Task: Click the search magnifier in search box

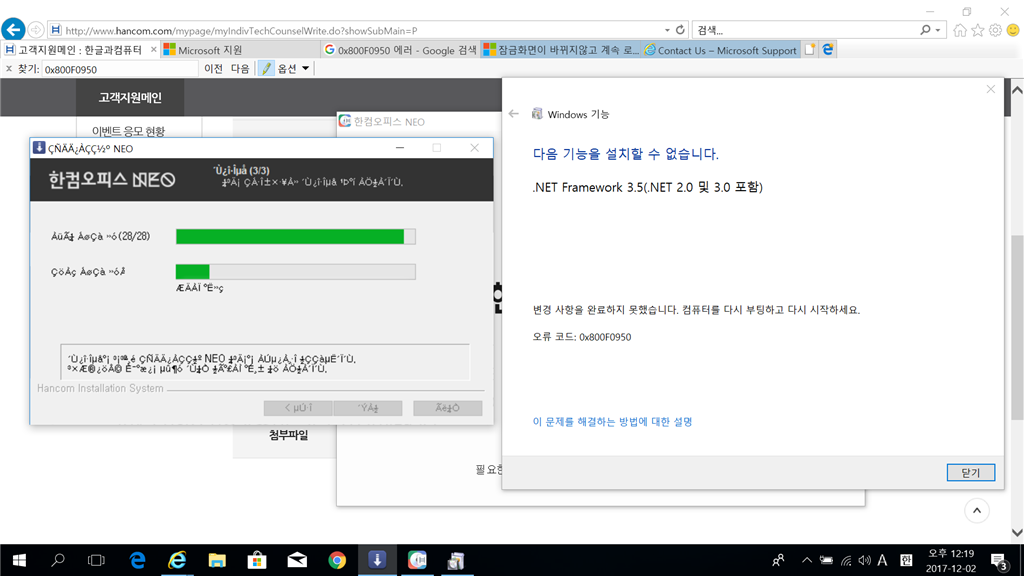Action: pos(925,30)
